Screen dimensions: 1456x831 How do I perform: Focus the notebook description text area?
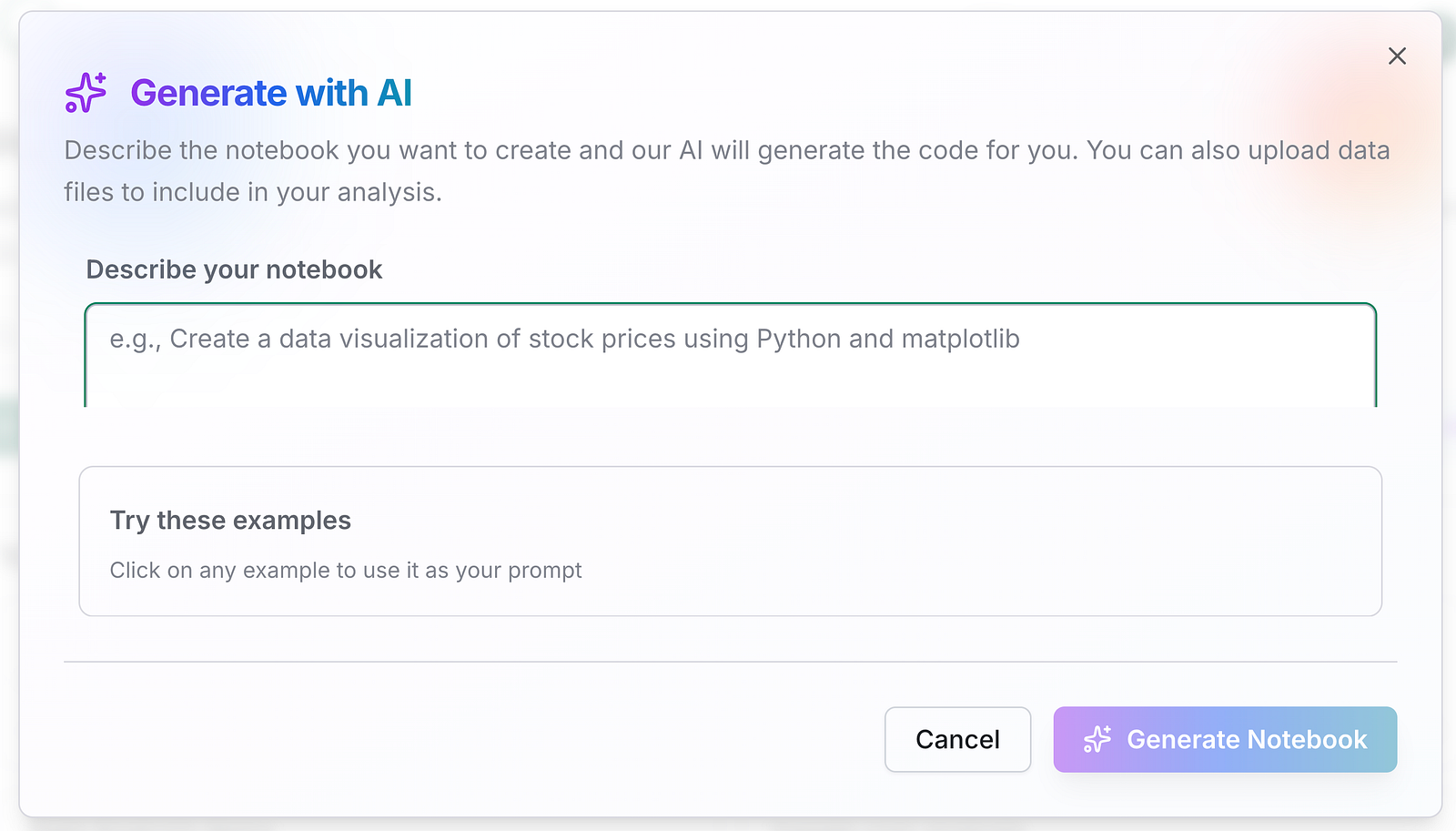click(730, 357)
